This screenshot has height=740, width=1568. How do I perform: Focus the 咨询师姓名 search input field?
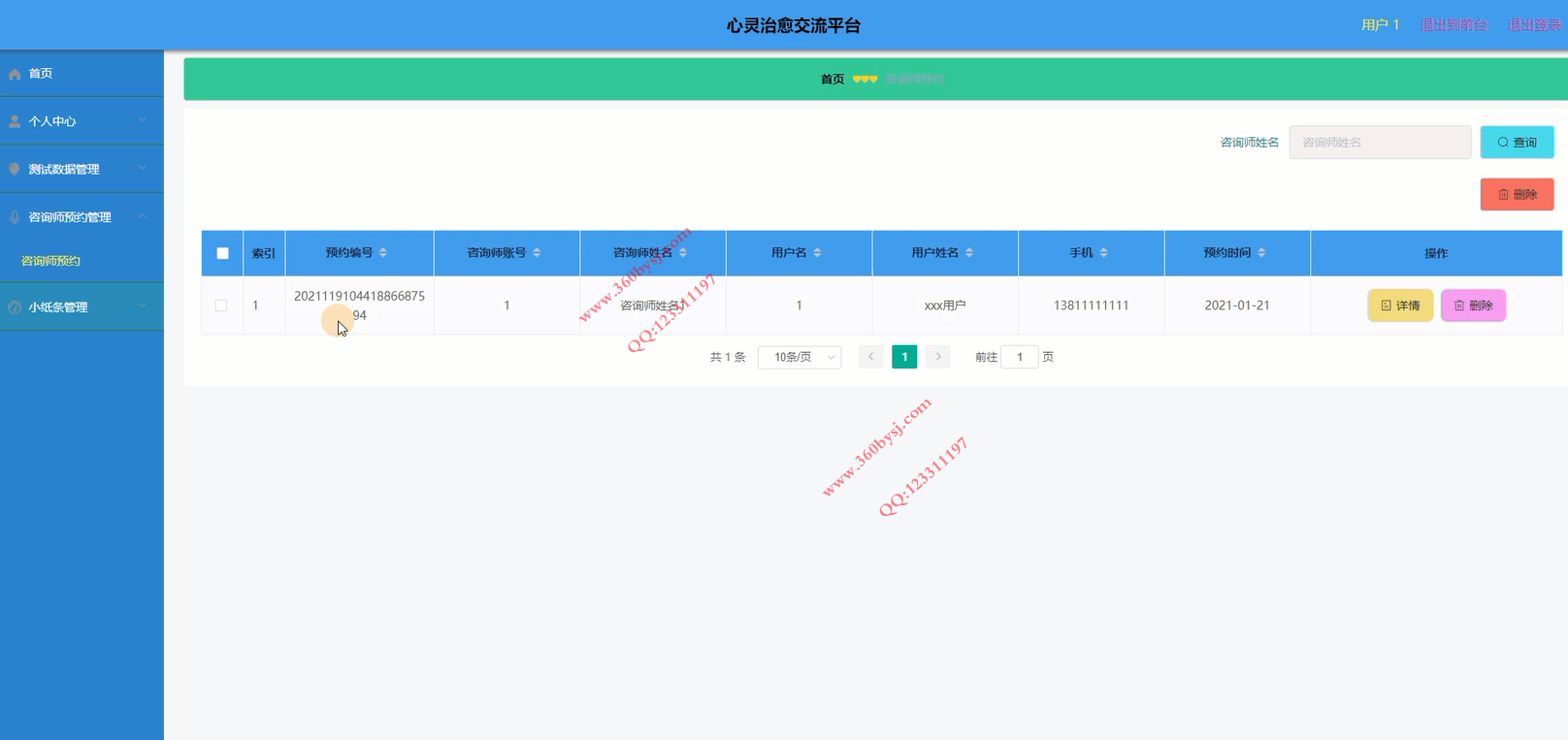1380,143
